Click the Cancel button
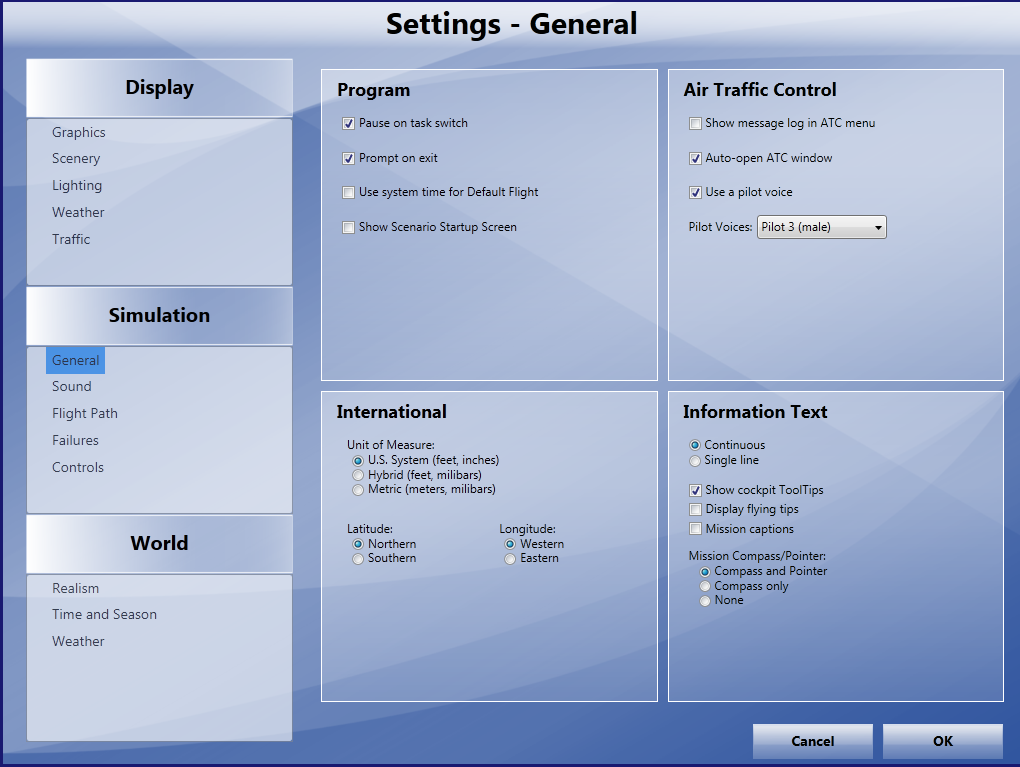This screenshot has width=1020, height=767. coord(812,741)
